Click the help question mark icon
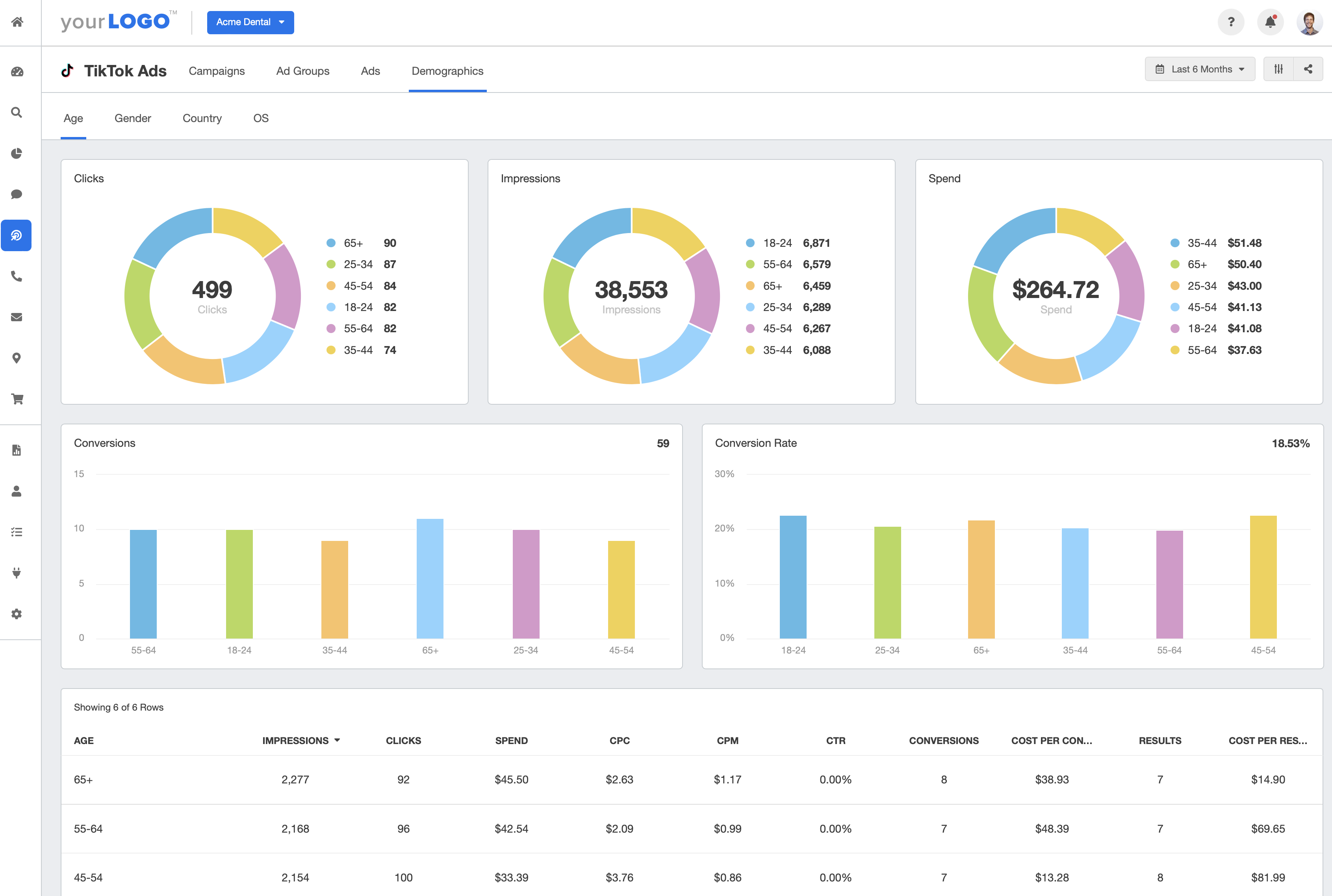Image resolution: width=1332 pixels, height=896 pixels. click(x=1231, y=22)
